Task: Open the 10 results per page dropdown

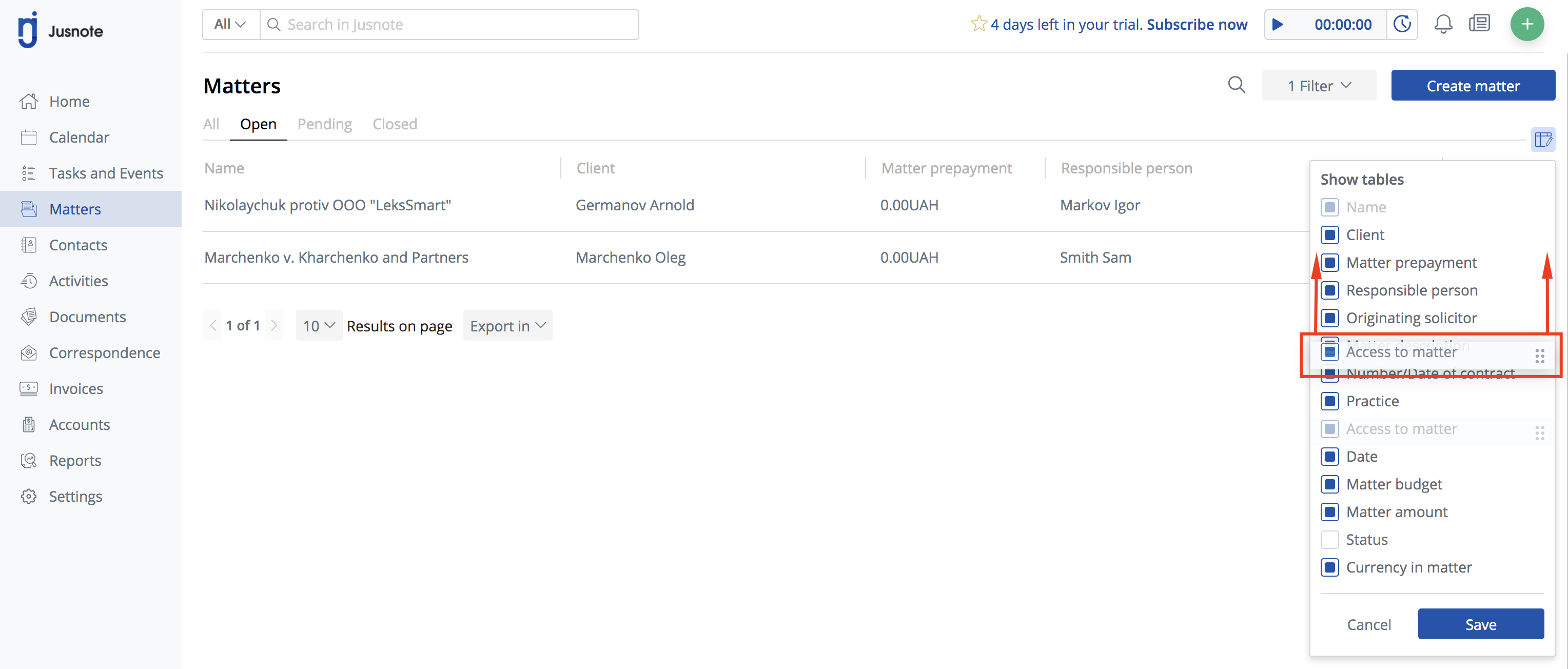Action: tap(318, 326)
